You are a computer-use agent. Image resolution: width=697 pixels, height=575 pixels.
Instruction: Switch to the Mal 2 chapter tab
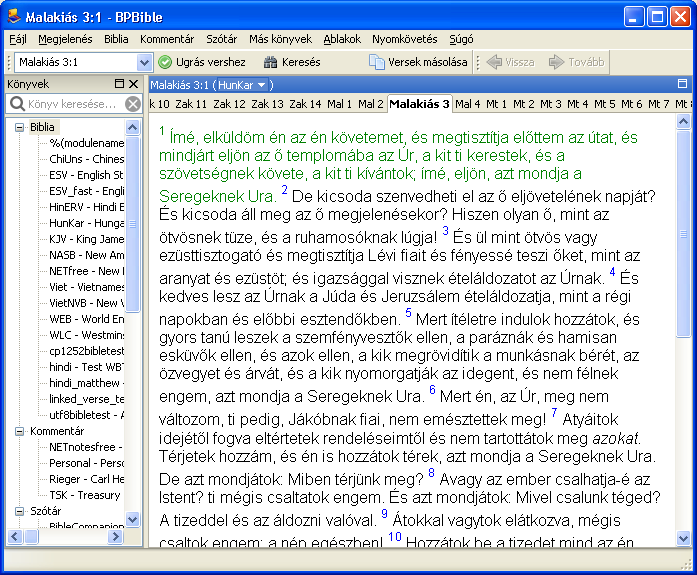[371, 104]
